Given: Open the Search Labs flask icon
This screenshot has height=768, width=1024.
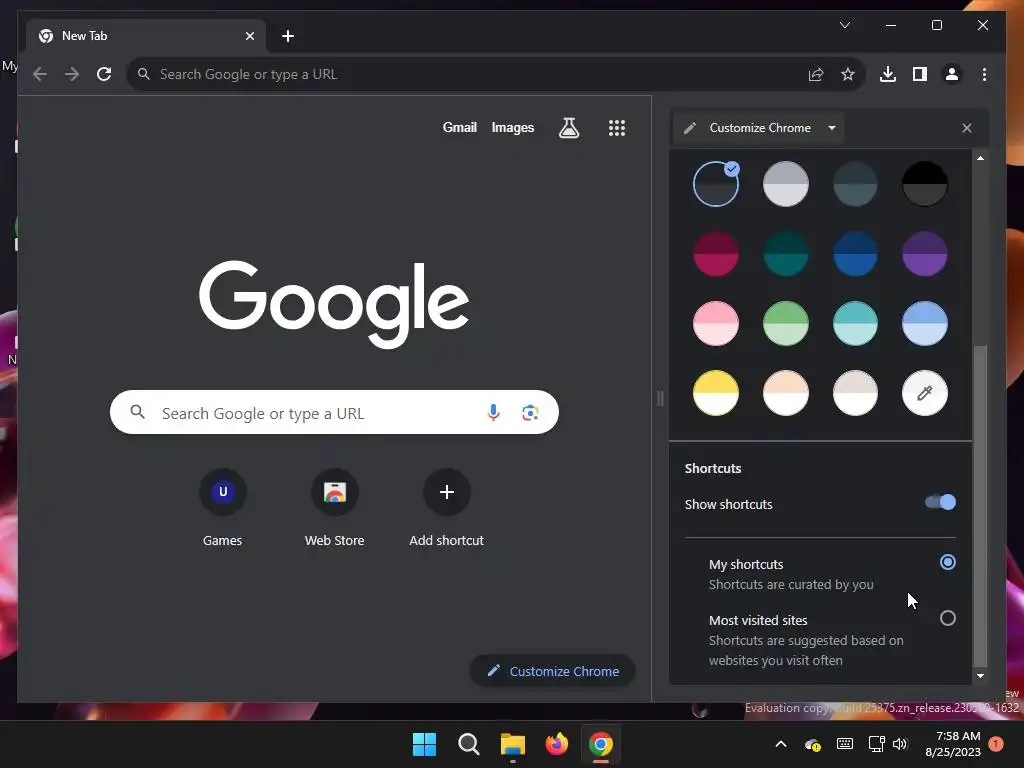Looking at the screenshot, I should 569,128.
